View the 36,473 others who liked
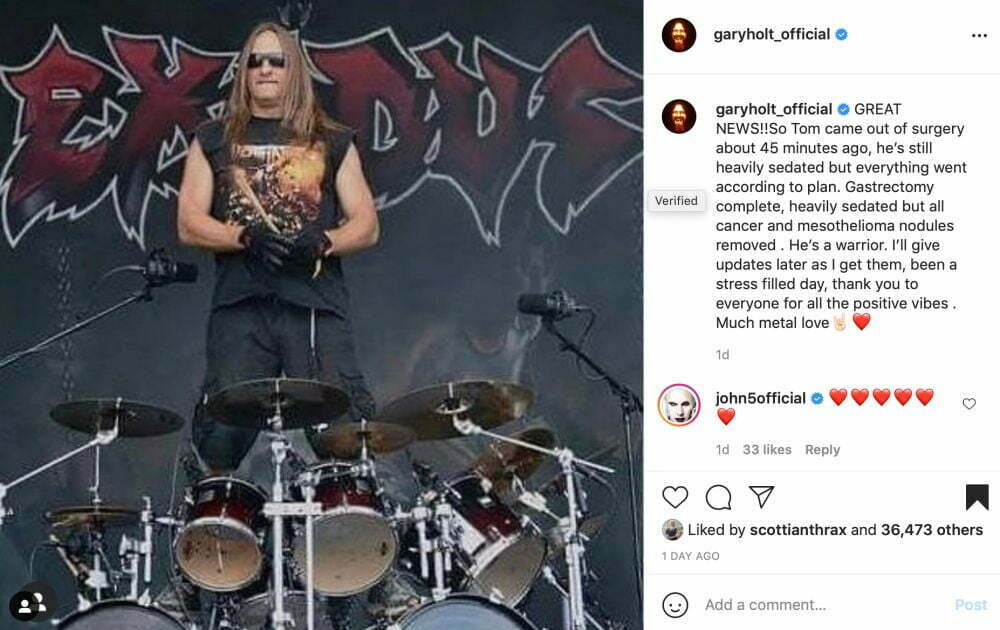This screenshot has height=630, width=1000. point(932,530)
